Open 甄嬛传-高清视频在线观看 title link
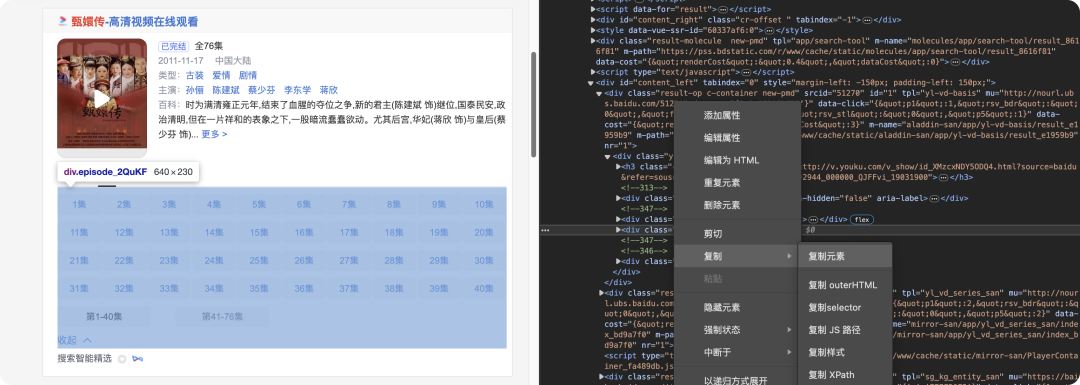Screen dimensions: 1080x385 (x=134, y=21)
